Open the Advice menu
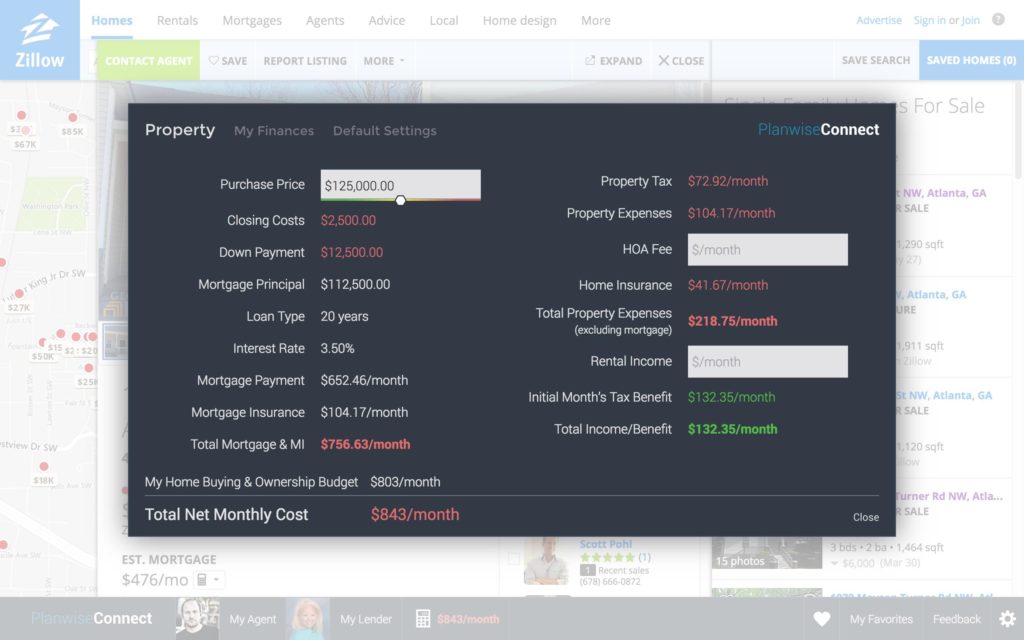 [387, 20]
